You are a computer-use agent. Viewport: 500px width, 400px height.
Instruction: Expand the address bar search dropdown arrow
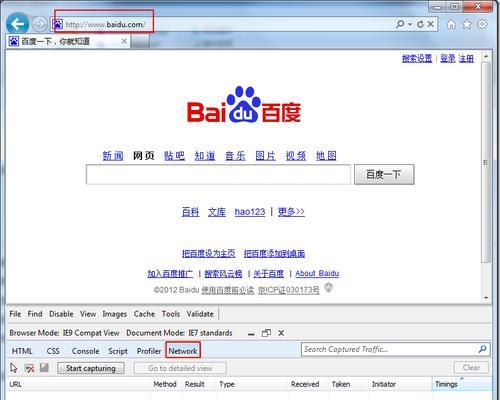coord(410,24)
